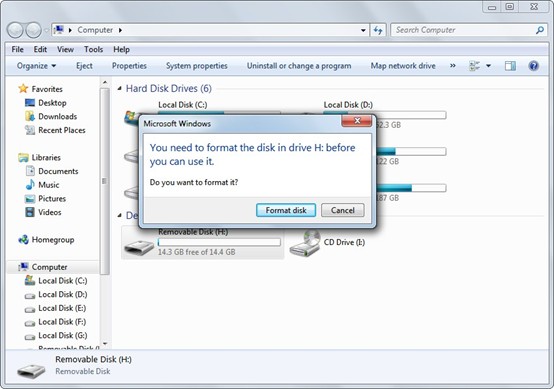Toggle the preview pane icon
Screen dimensions: 554x389
tap(510, 66)
